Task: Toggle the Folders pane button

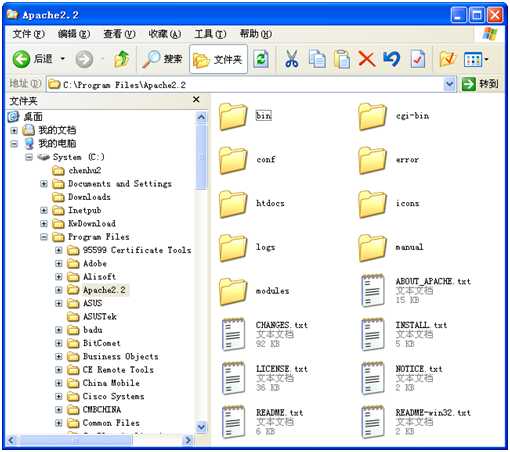Action: pos(218,59)
